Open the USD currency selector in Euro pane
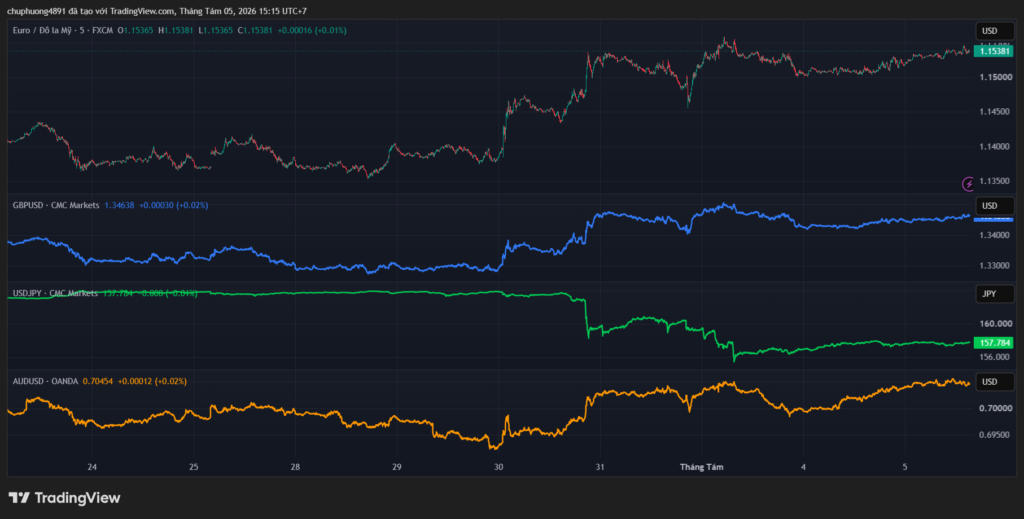This screenshot has width=1024, height=519. coord(995,31)
